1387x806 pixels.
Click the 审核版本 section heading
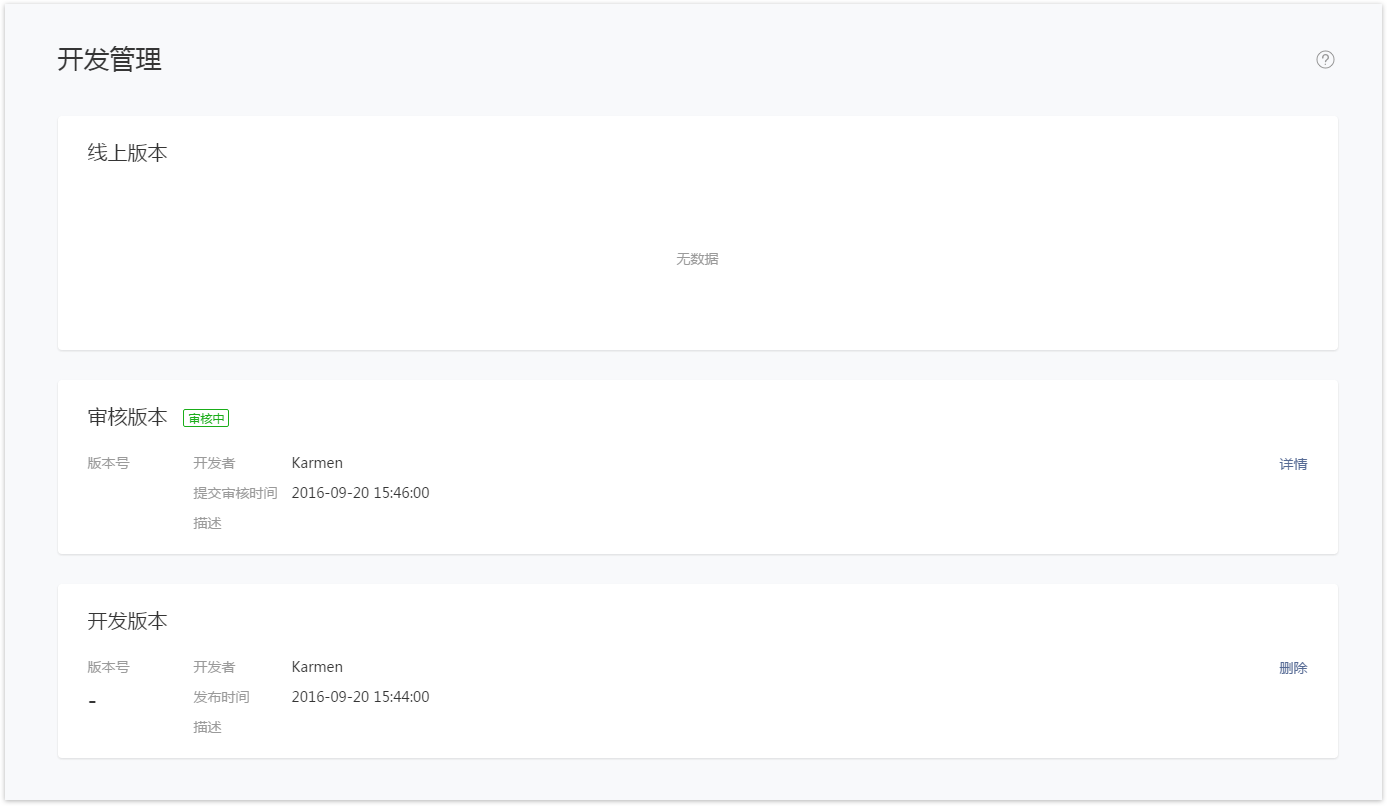pyautogui.click(x=128, y=417)
